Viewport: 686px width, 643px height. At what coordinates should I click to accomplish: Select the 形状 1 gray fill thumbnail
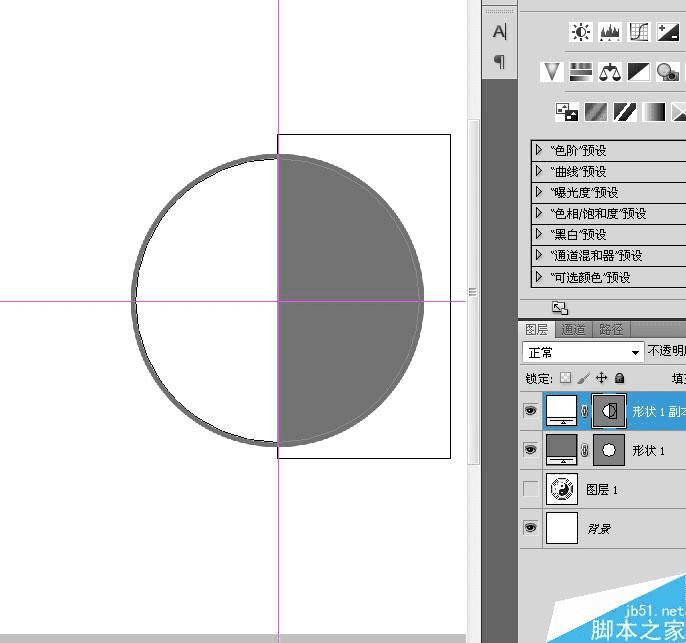[562, 450]
